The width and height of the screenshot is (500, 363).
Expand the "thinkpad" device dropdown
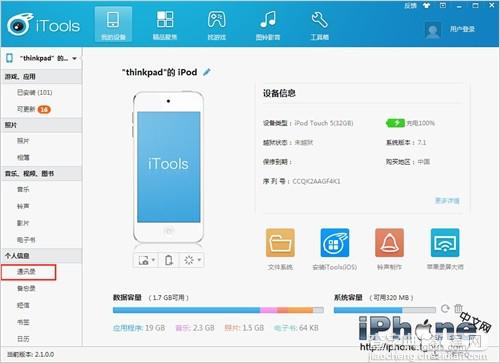click(75, 59)
